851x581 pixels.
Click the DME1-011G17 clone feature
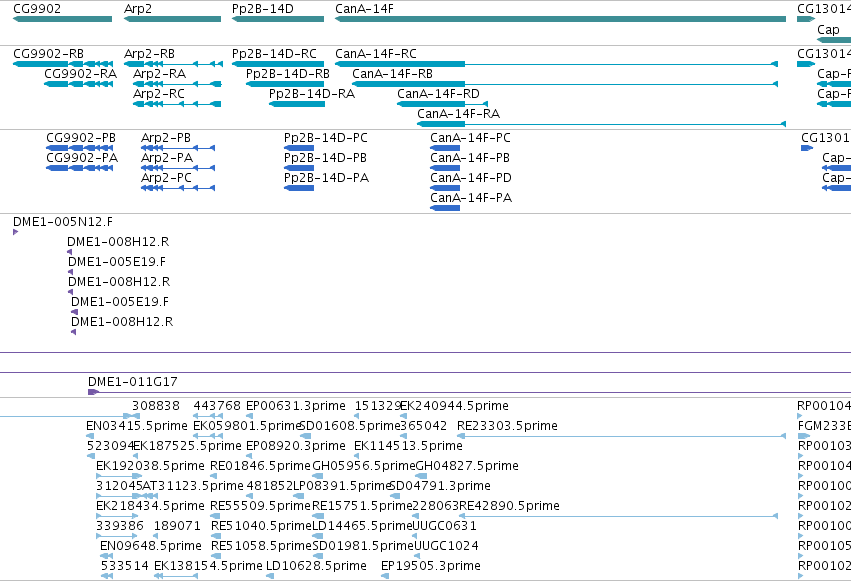click(x=469, y=392)
